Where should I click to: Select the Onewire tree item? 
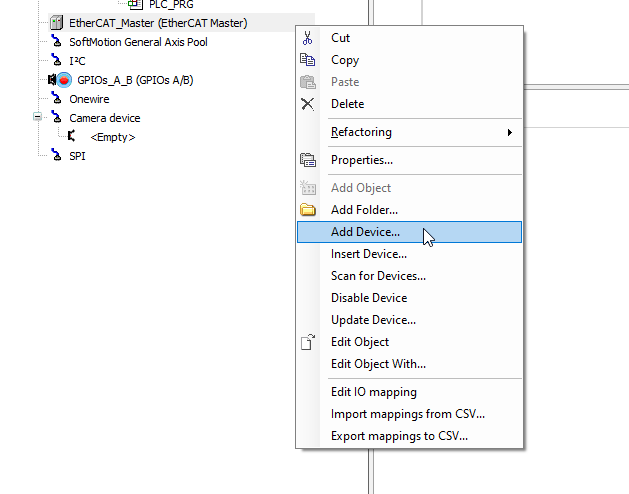(89, 99)
